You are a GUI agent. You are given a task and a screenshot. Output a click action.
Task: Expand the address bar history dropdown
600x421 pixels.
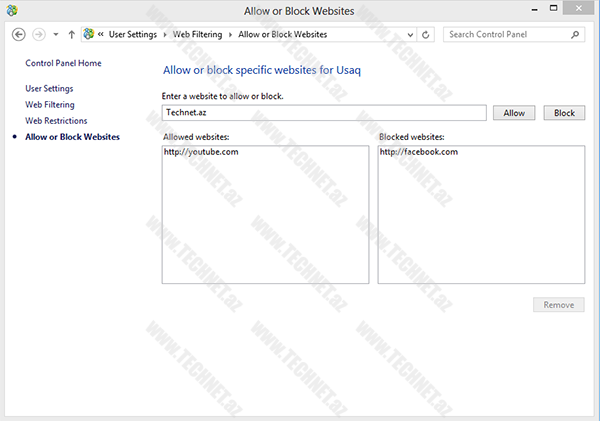point(411,35)
